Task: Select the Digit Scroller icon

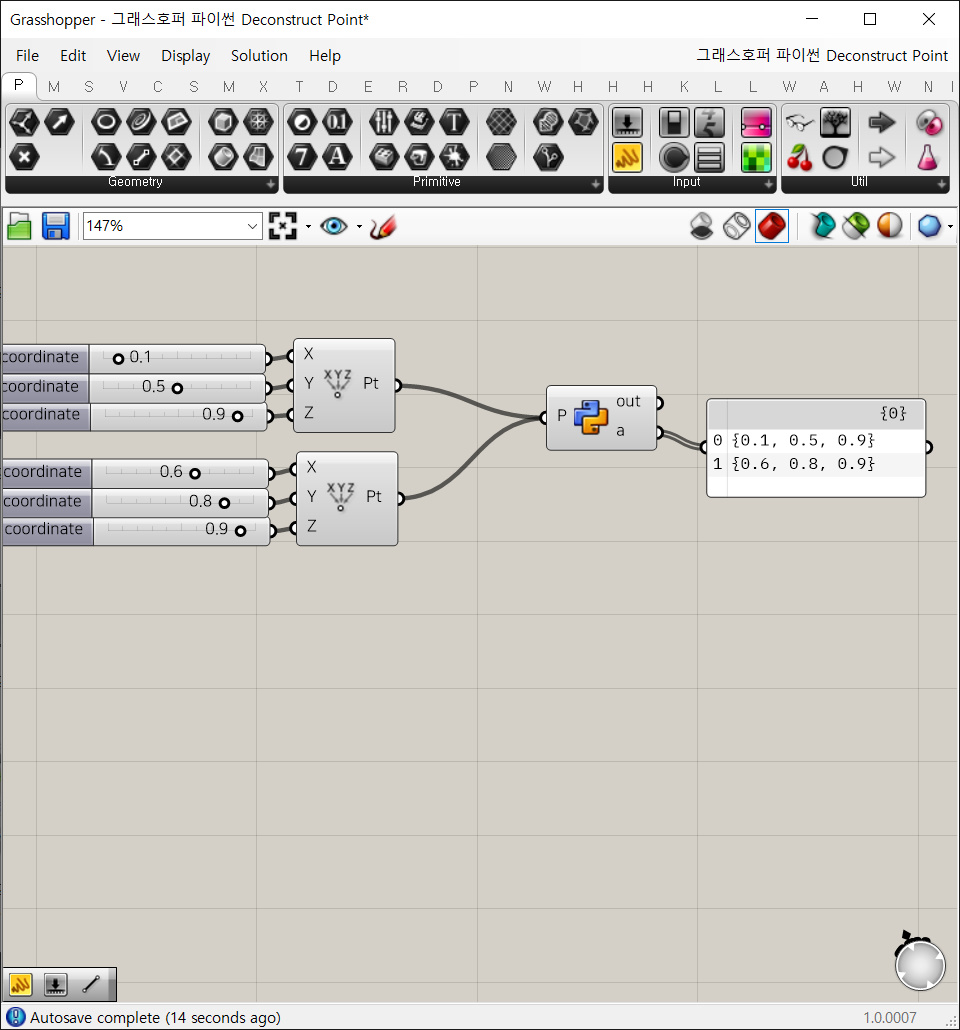Action: click(710, 122)
